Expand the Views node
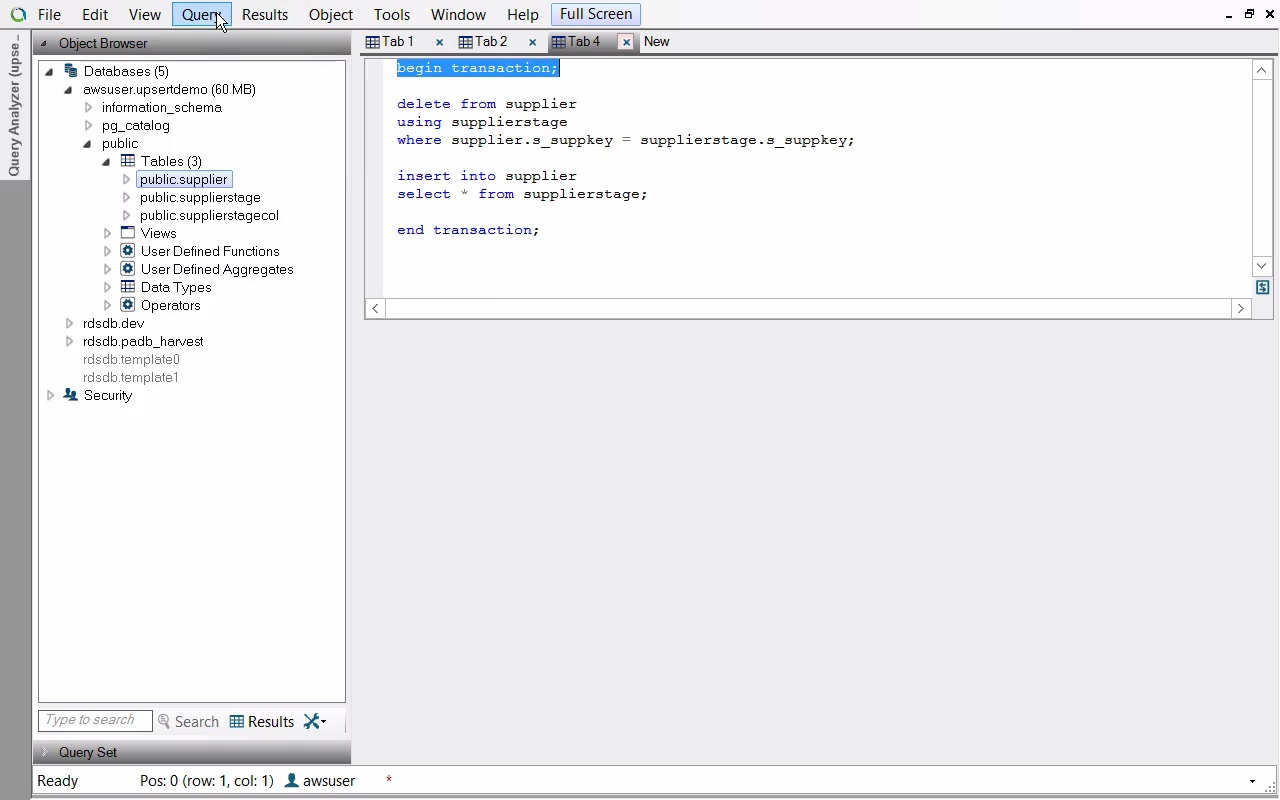1280x800 pixels. 107,233
